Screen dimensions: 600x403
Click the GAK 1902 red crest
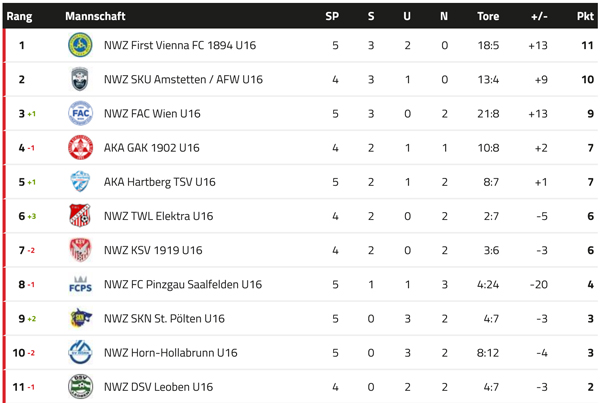point(80,148)
